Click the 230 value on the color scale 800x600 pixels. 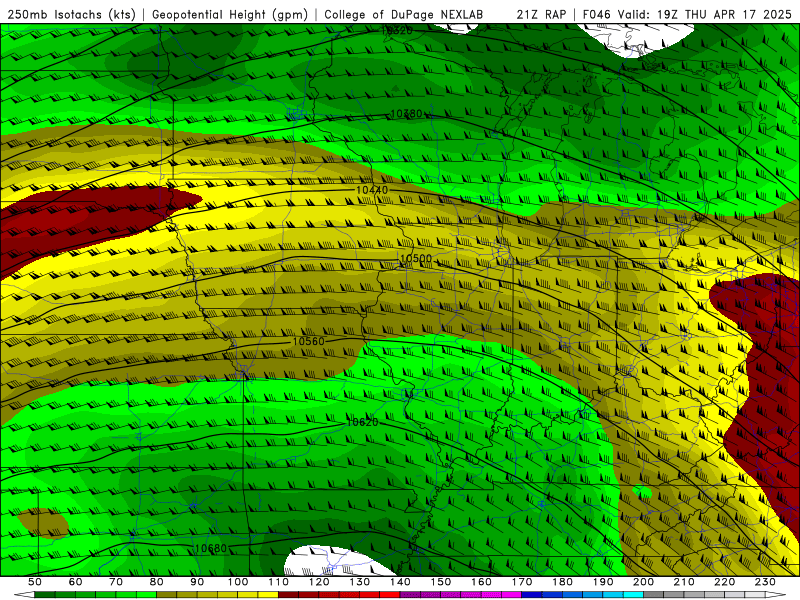[x=765, y=582]
